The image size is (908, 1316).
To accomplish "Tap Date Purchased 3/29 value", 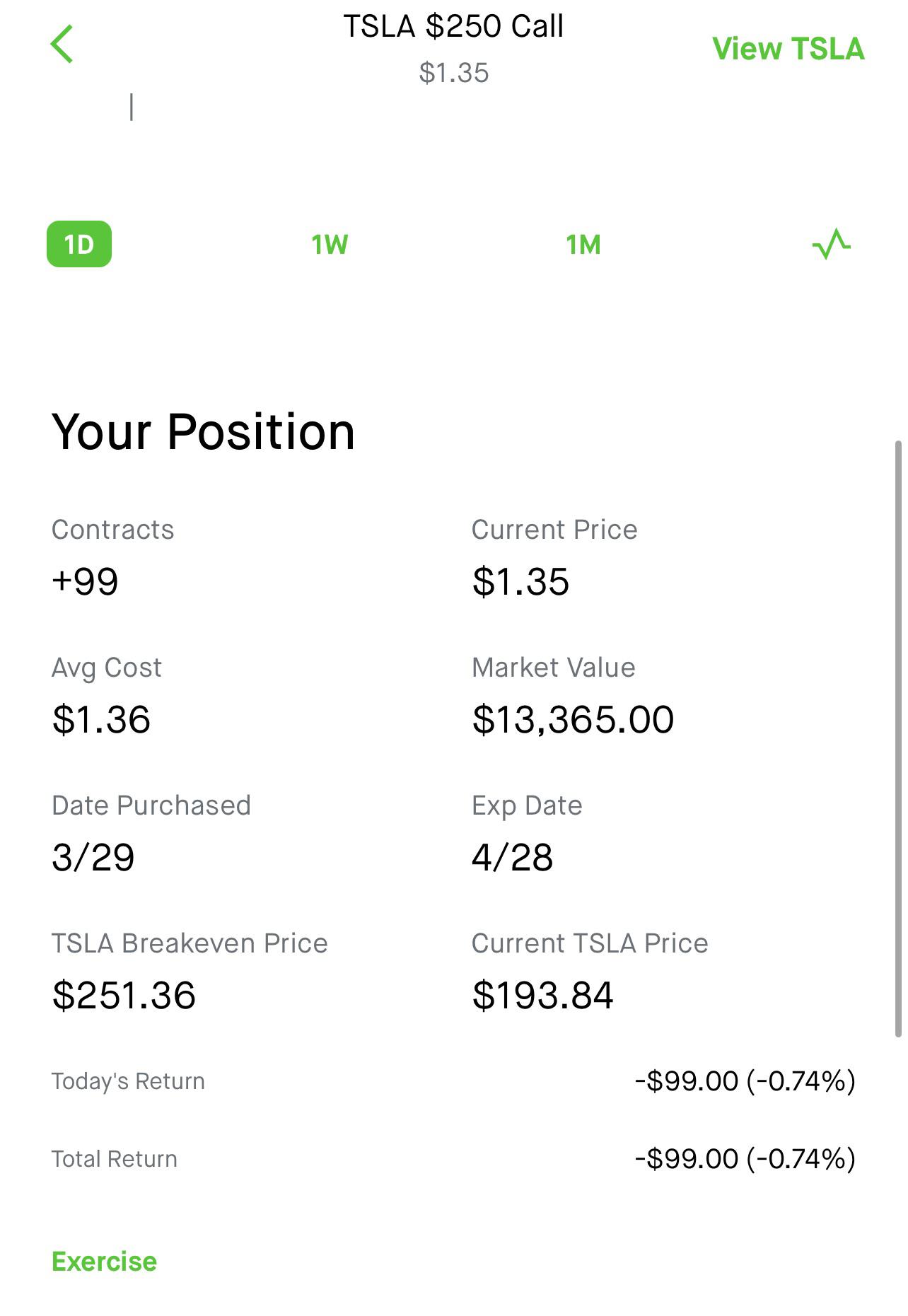I will (93, 857).
